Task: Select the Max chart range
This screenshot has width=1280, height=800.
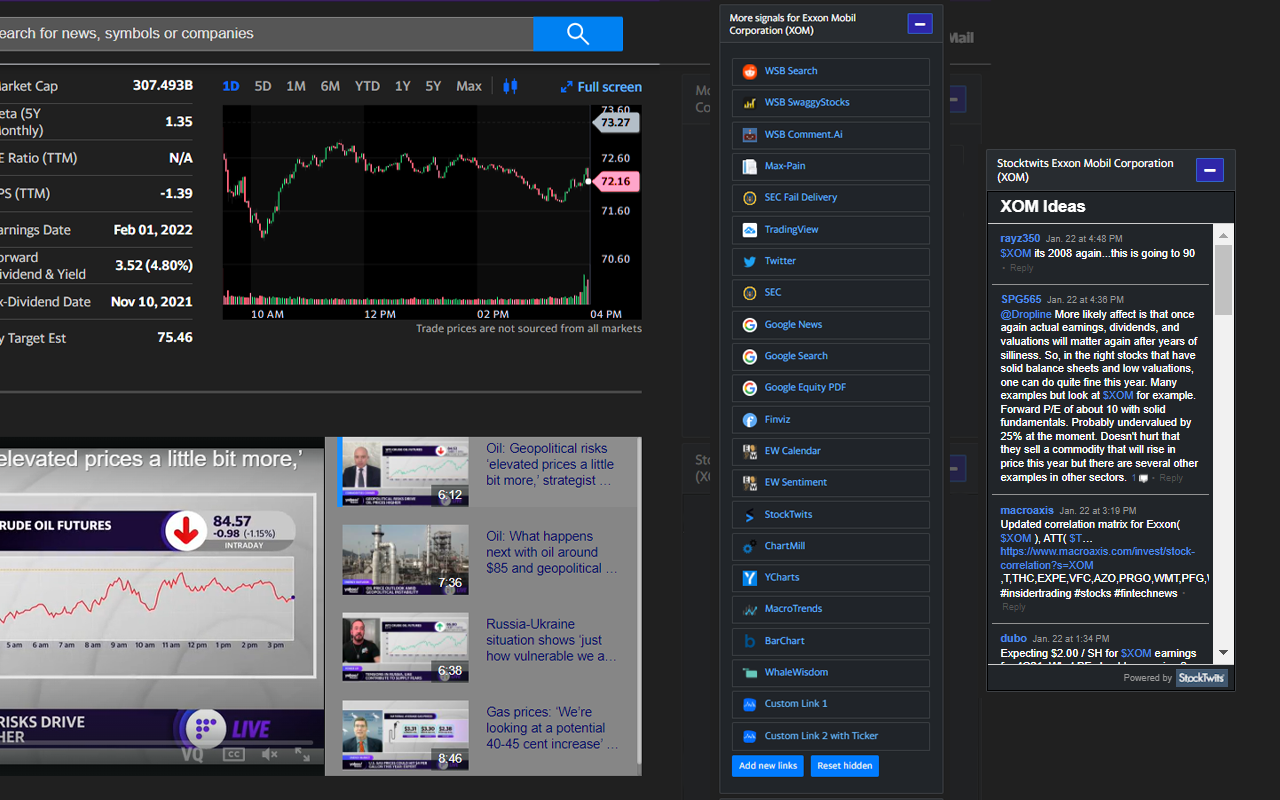Action: pyautogui.click(x=469, y=86)
